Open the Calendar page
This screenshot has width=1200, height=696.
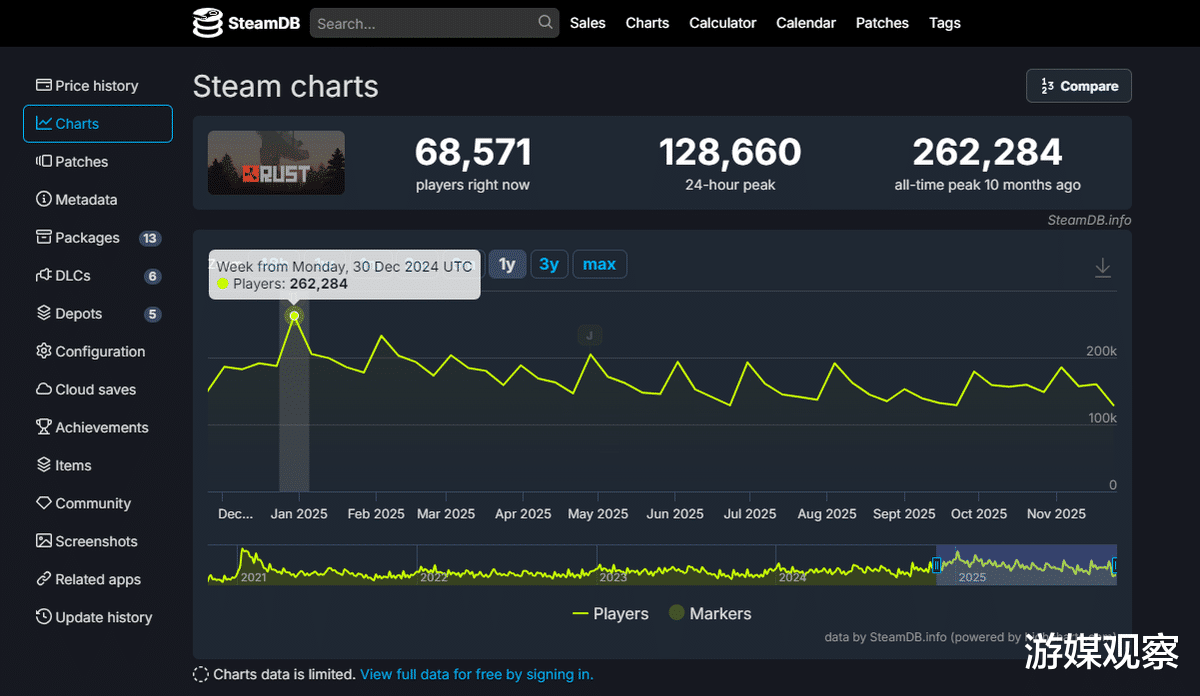point(806,22)
